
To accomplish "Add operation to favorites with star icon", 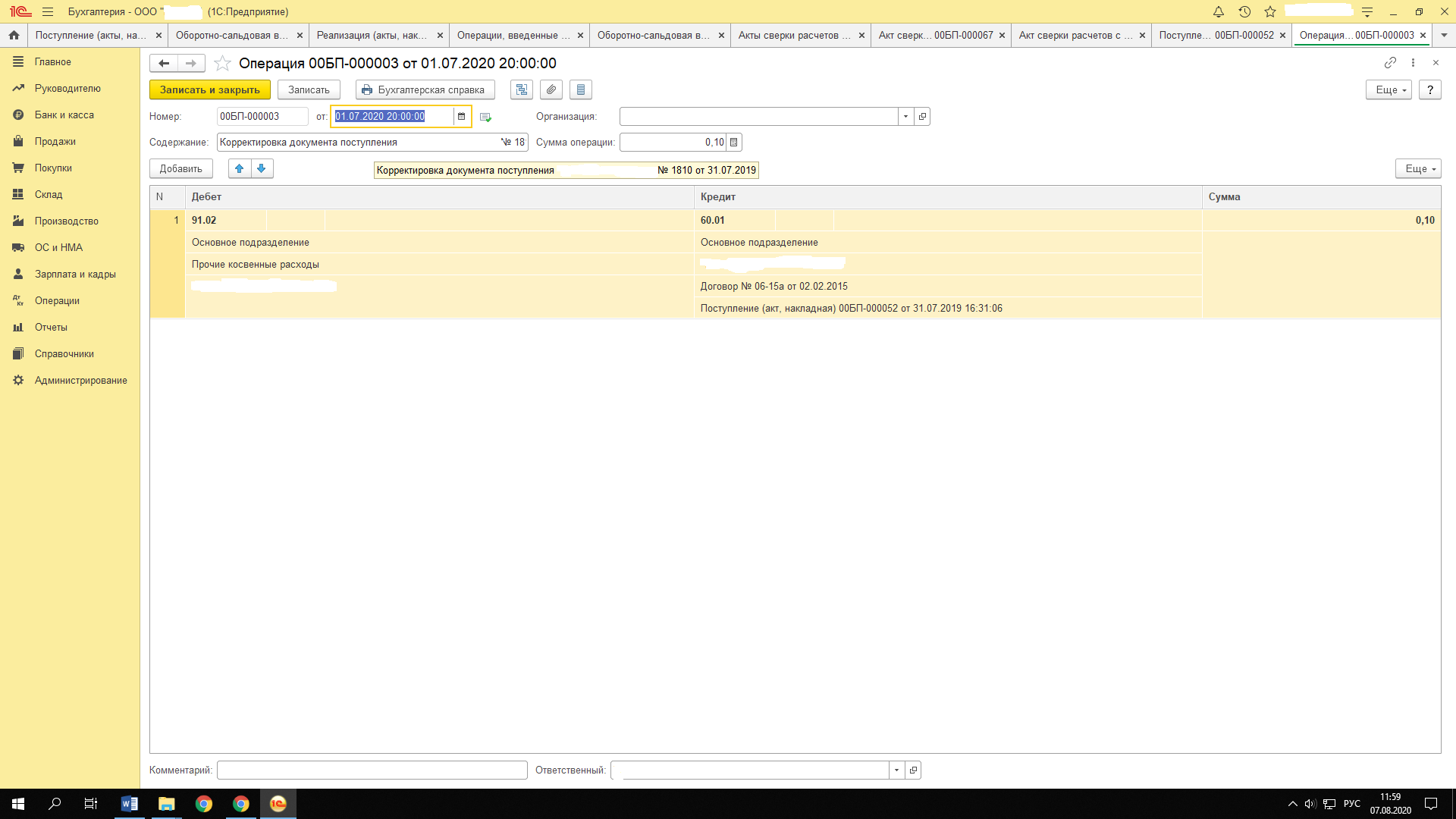I will point(222,63).
